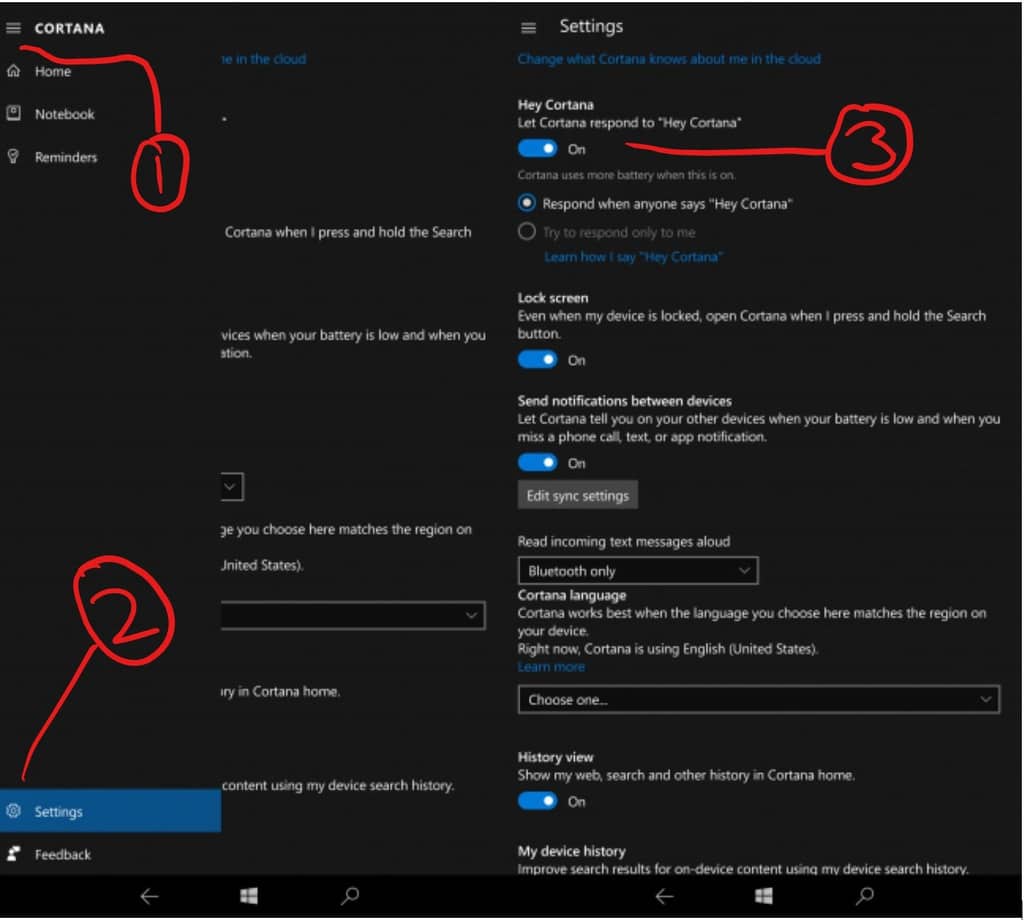Click the Send notifications between devices heading

[625, 401]
